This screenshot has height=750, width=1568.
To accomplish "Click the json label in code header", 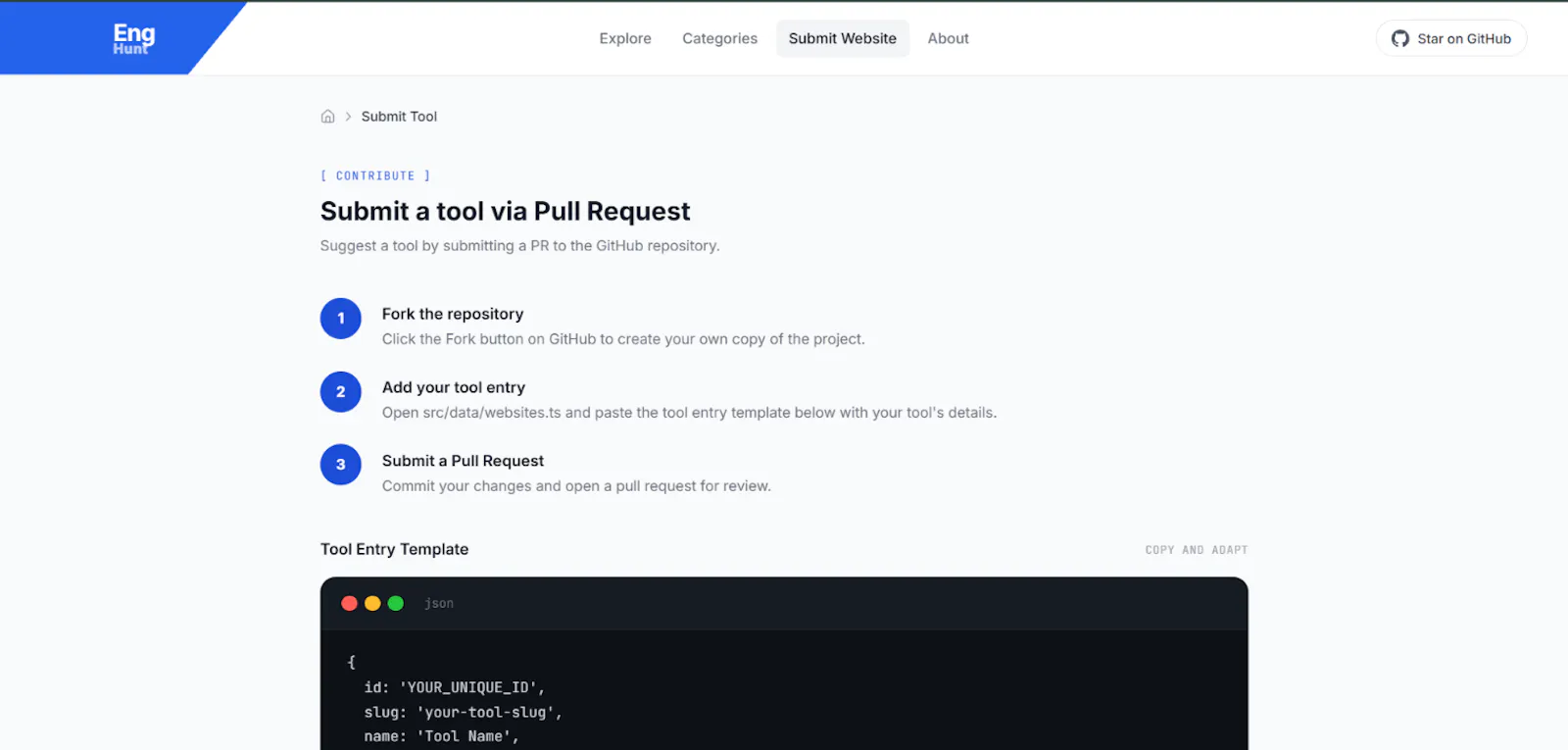I will pyautogui.click(x=439, y=603).
